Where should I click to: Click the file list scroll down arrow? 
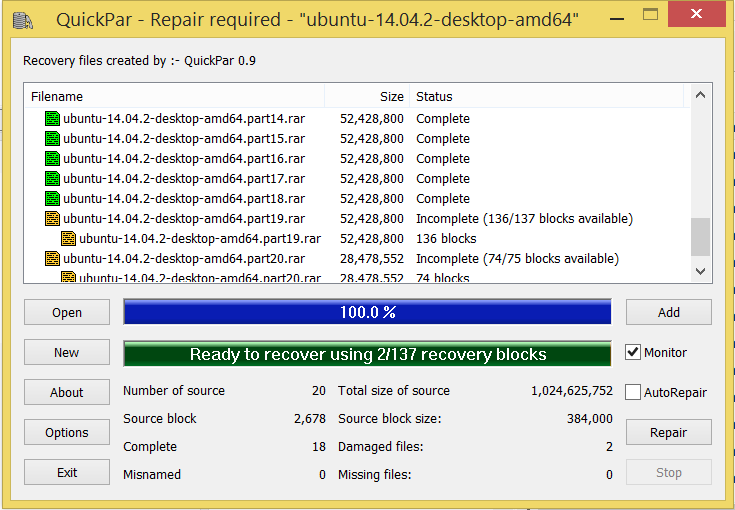[701, 271]
